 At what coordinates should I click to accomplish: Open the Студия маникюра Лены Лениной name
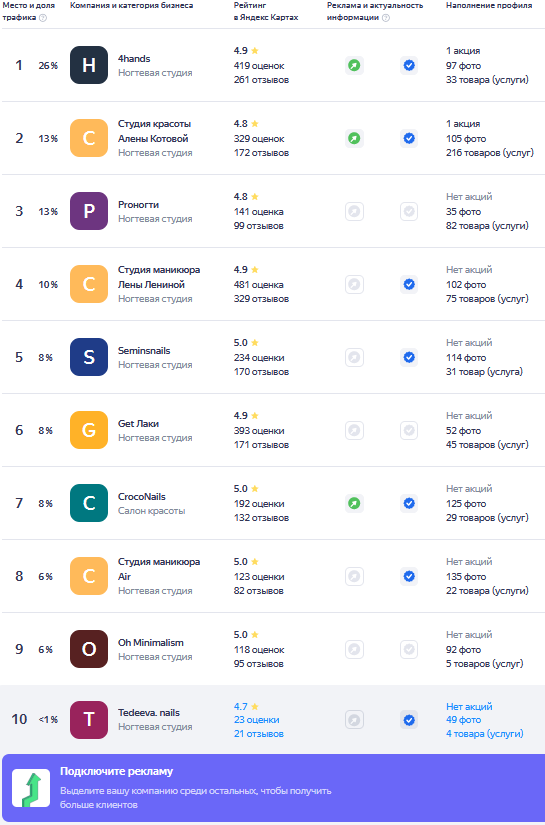[159, 277]
